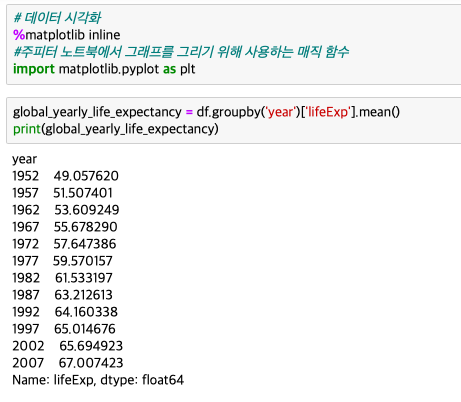461x402 pixels.
Task: Click the '#주피터 노트북에서' magic function comment
Action: click(x=181, y=52)
